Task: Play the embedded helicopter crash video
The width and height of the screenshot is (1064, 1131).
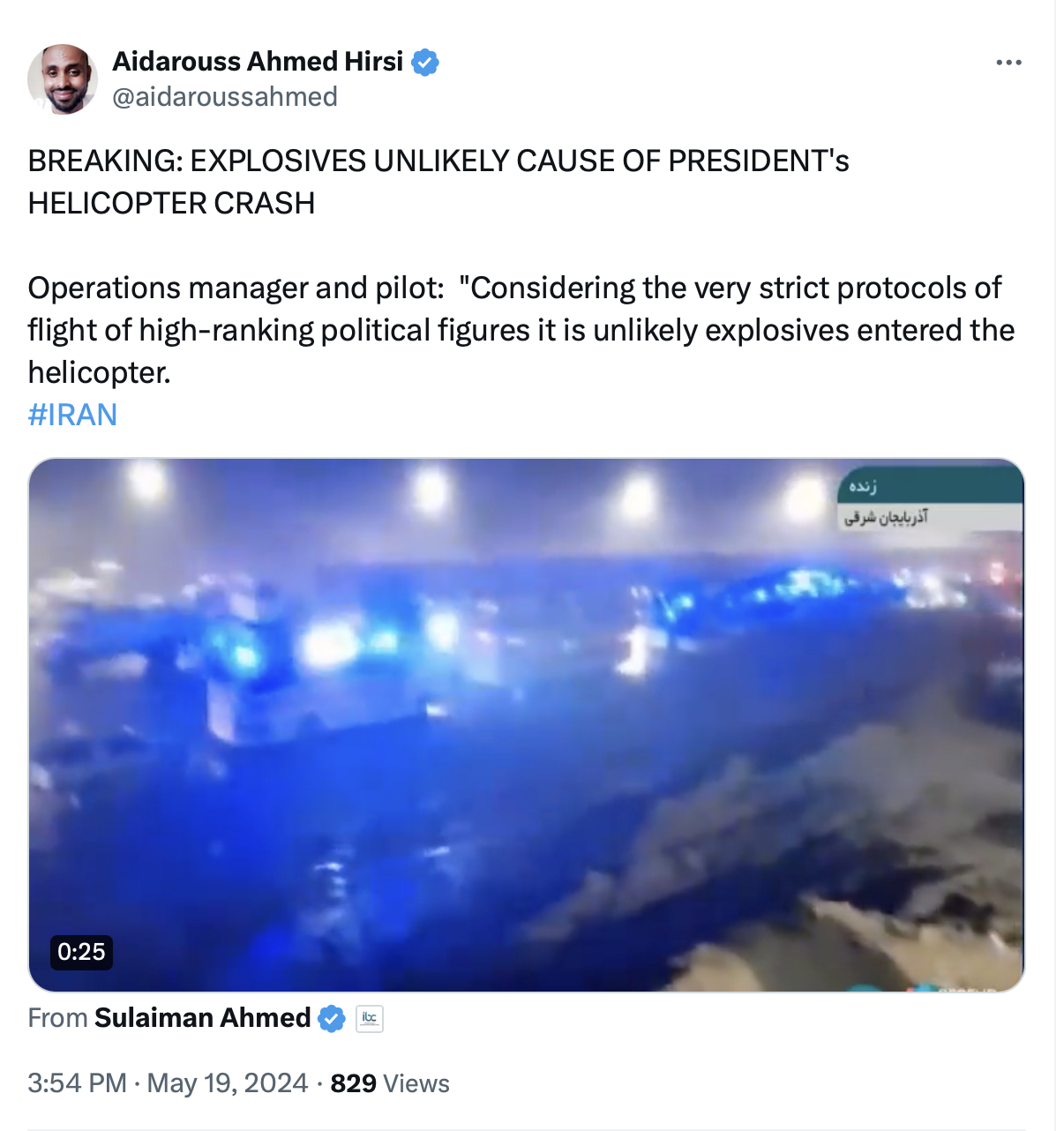Action: [527, 725]
